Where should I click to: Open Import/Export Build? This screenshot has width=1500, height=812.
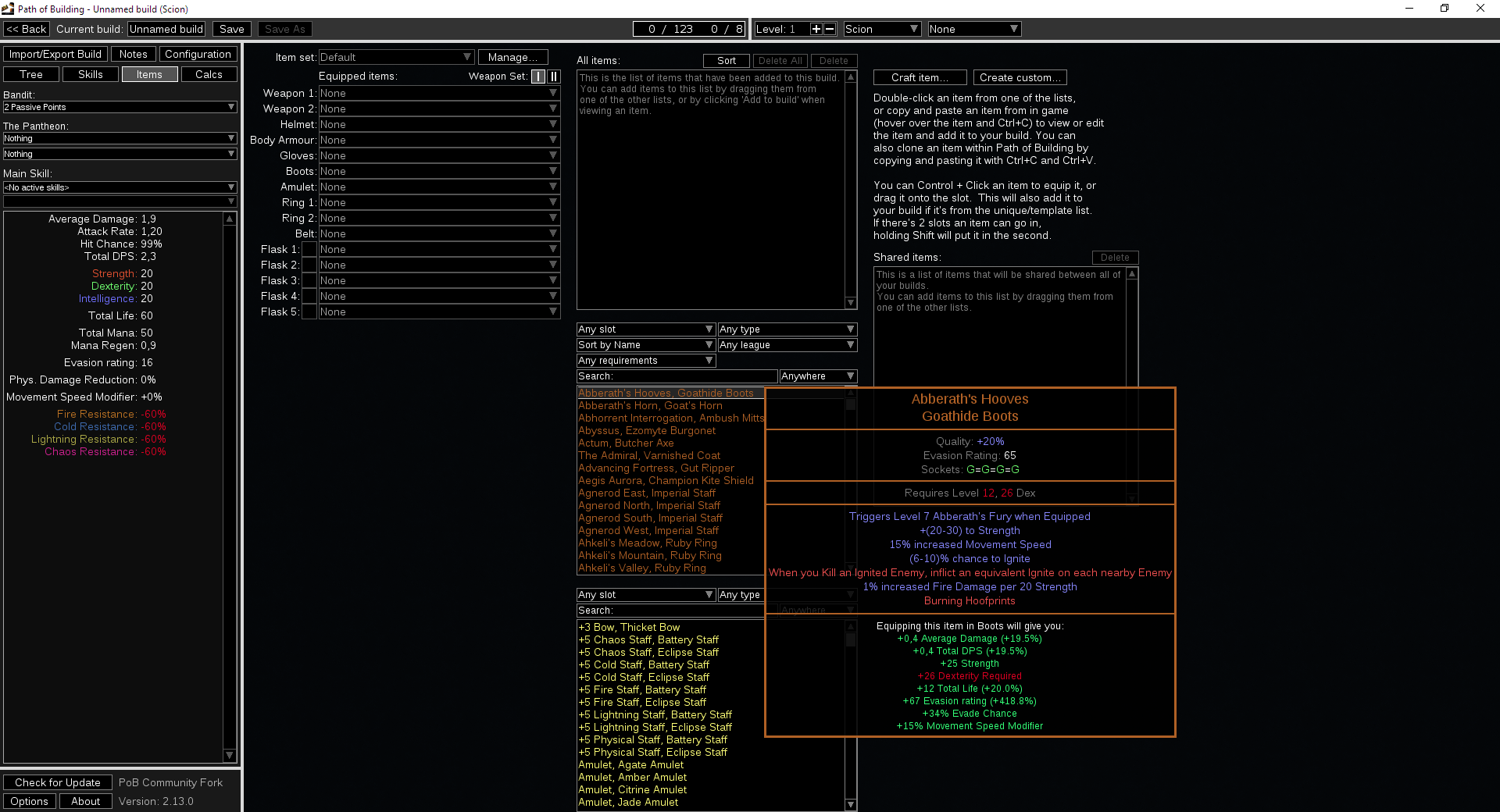coord(55,54)
